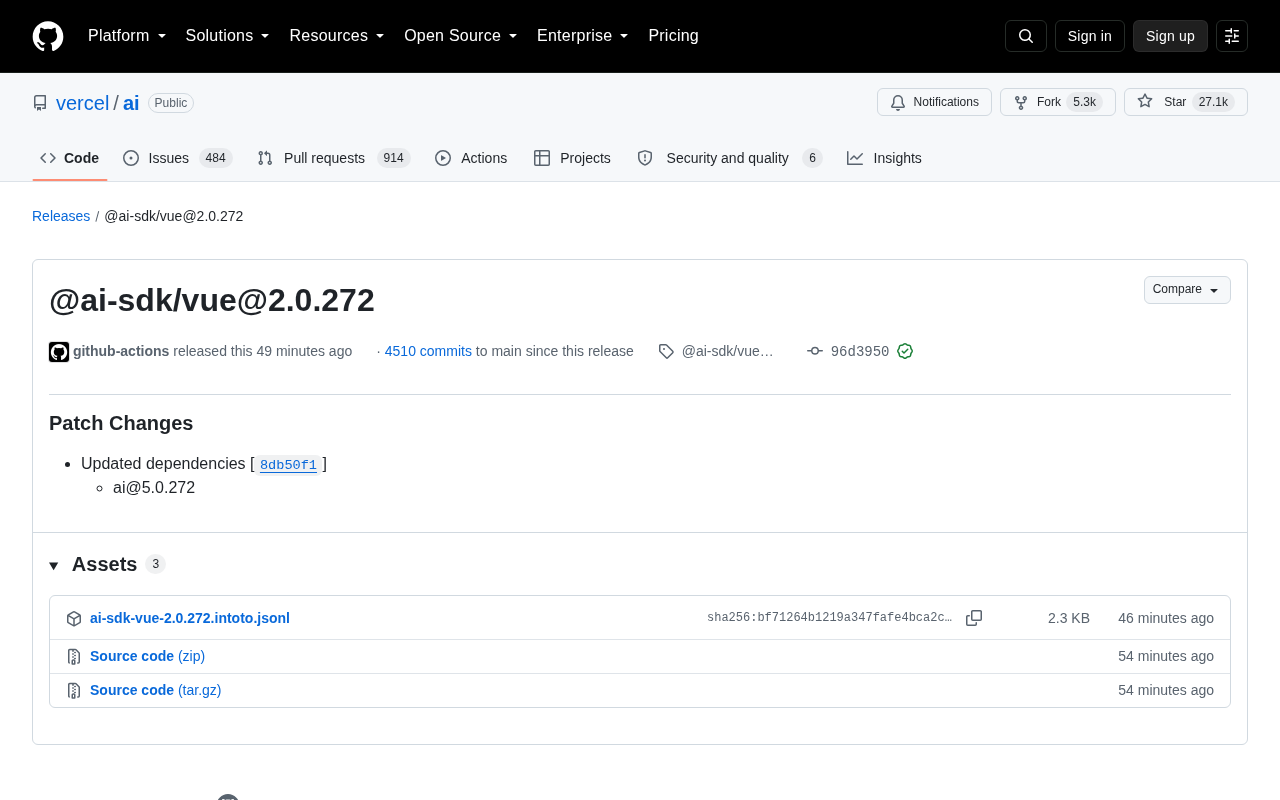1280x800 pixels.
Task: Switch to the Code tab
Action: tap(70, 158)
